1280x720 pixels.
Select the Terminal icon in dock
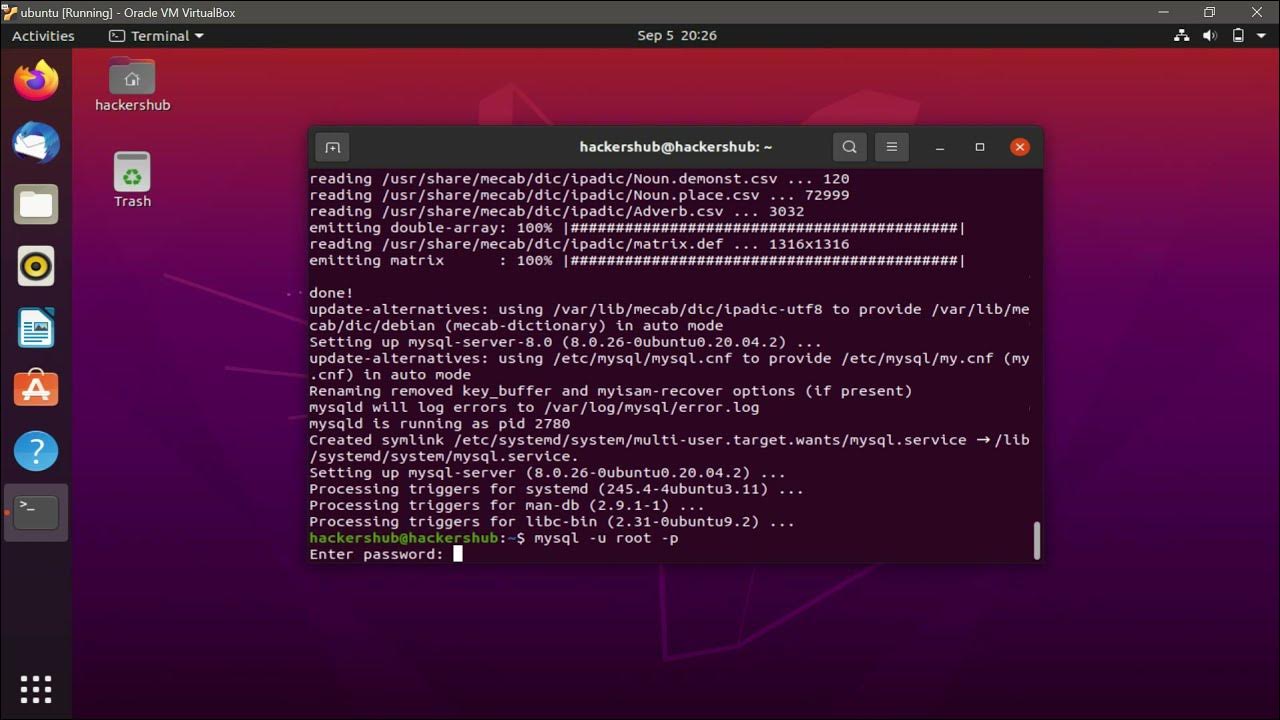36,512
